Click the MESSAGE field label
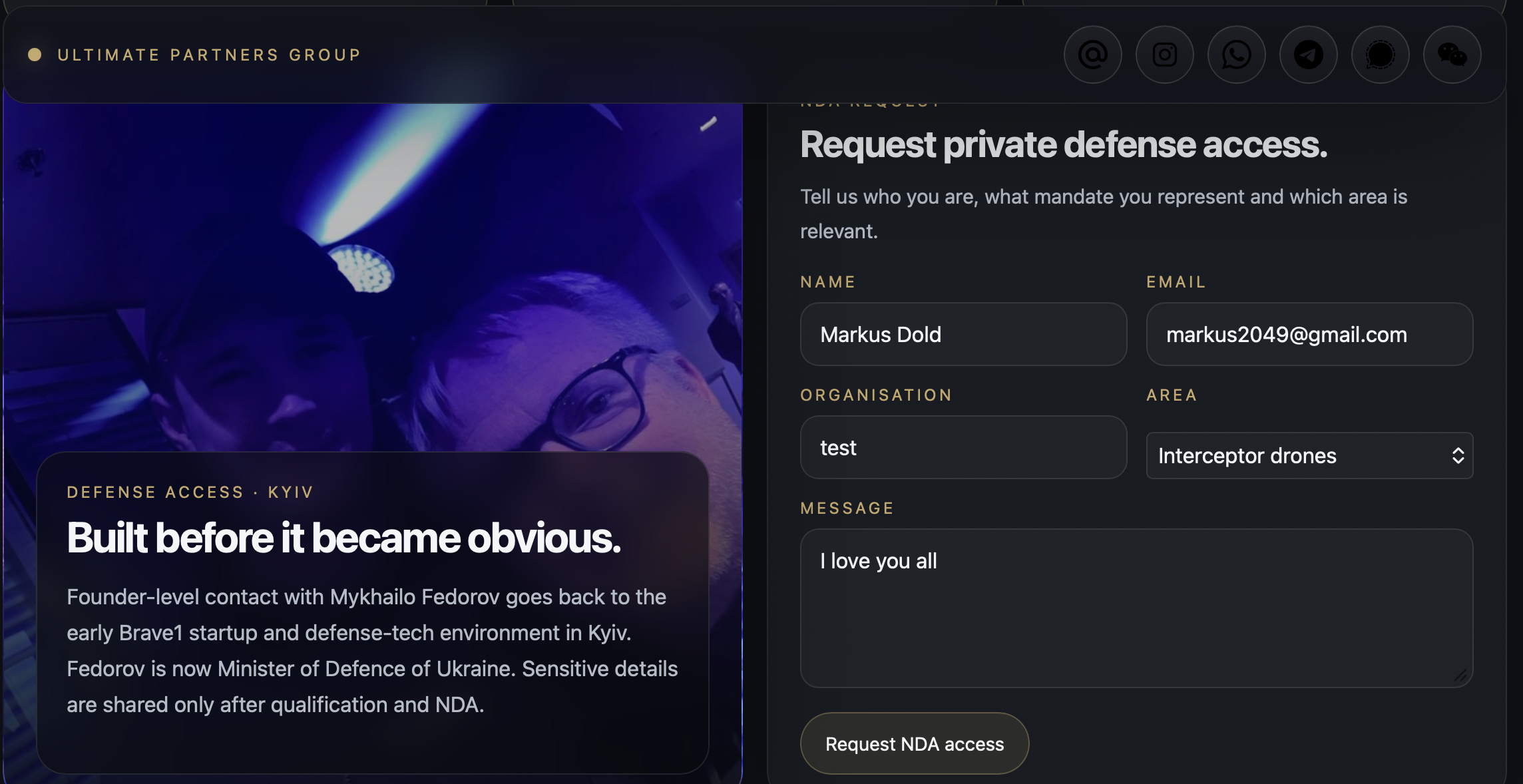 tap(847, 508)
